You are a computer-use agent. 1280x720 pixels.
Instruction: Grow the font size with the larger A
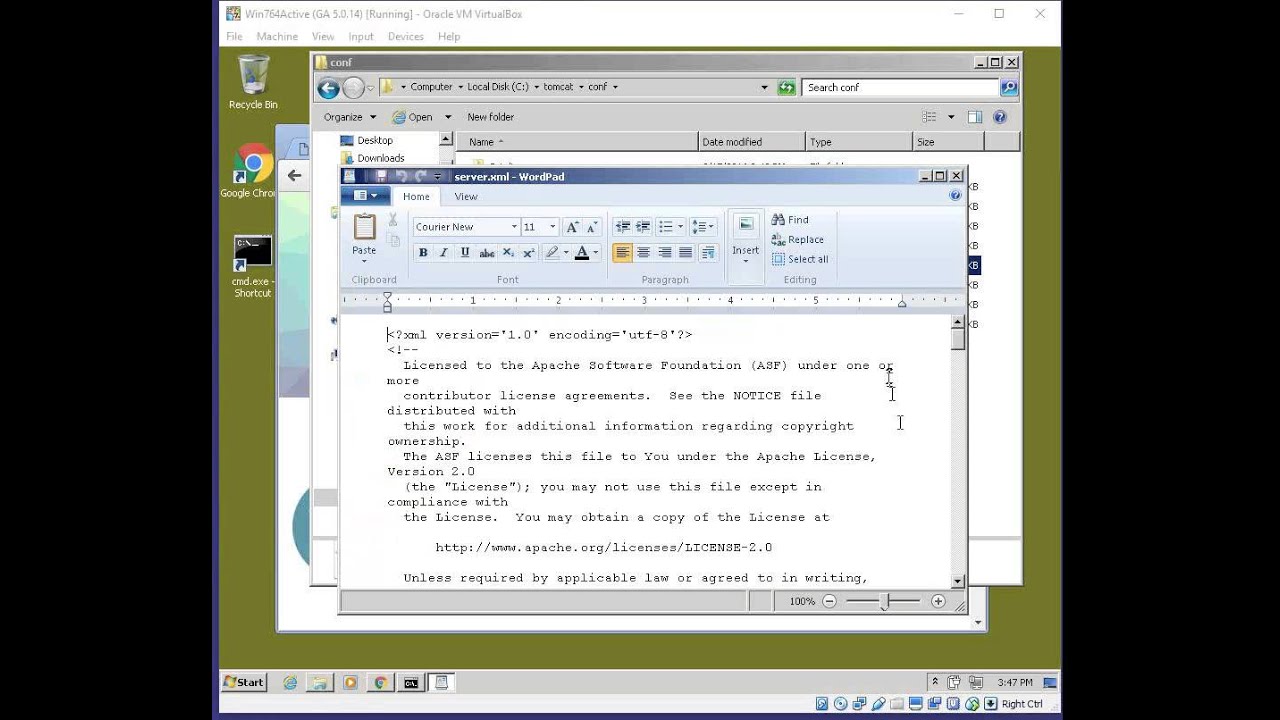572,227
